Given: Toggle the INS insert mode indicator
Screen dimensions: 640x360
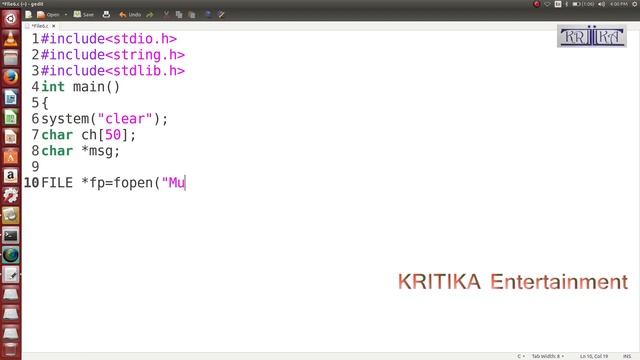Looking at the screenshot, I should (627, 356).
